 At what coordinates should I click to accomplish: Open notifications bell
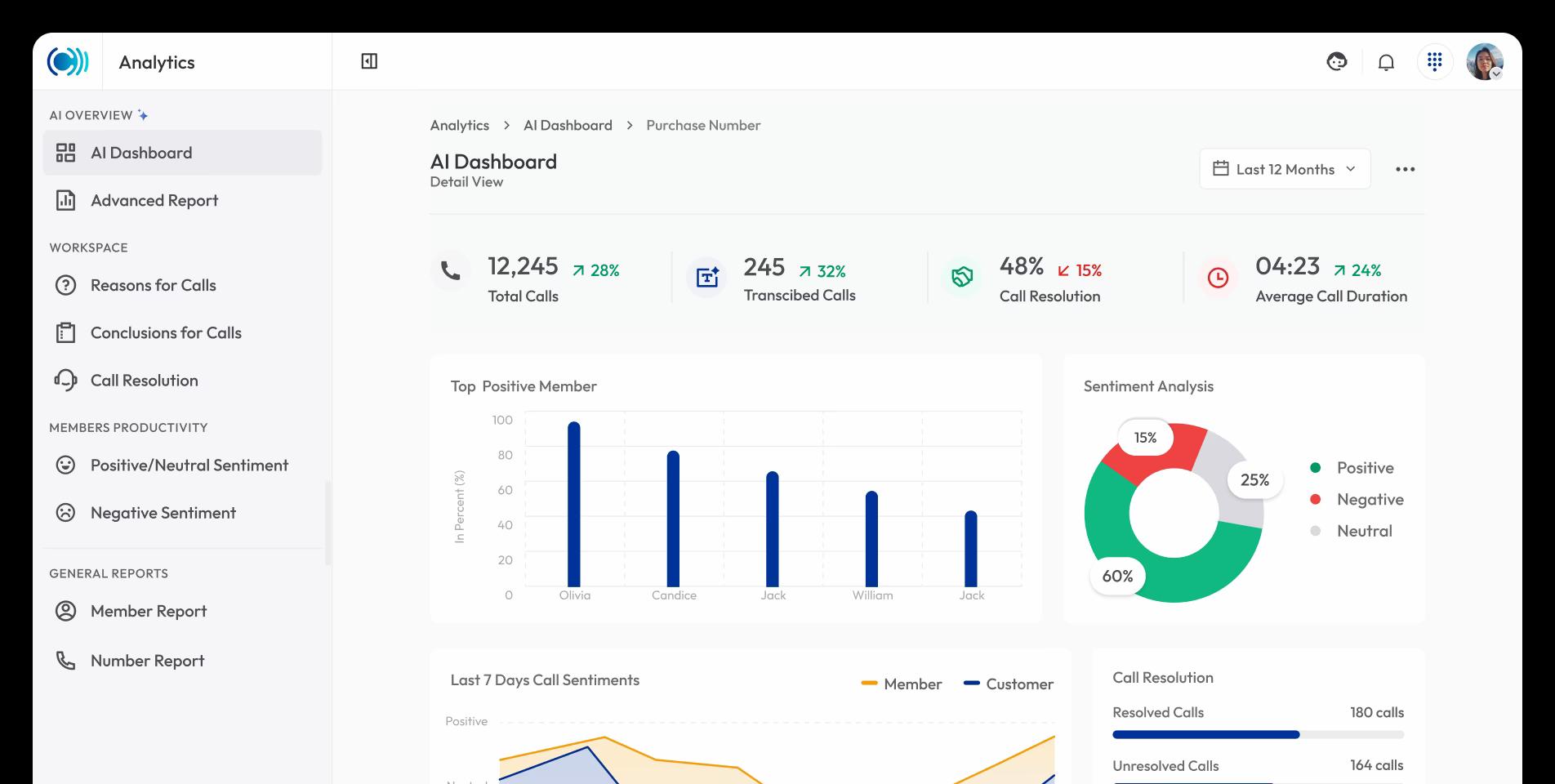pyautogui.click(x=1386, y=62)
